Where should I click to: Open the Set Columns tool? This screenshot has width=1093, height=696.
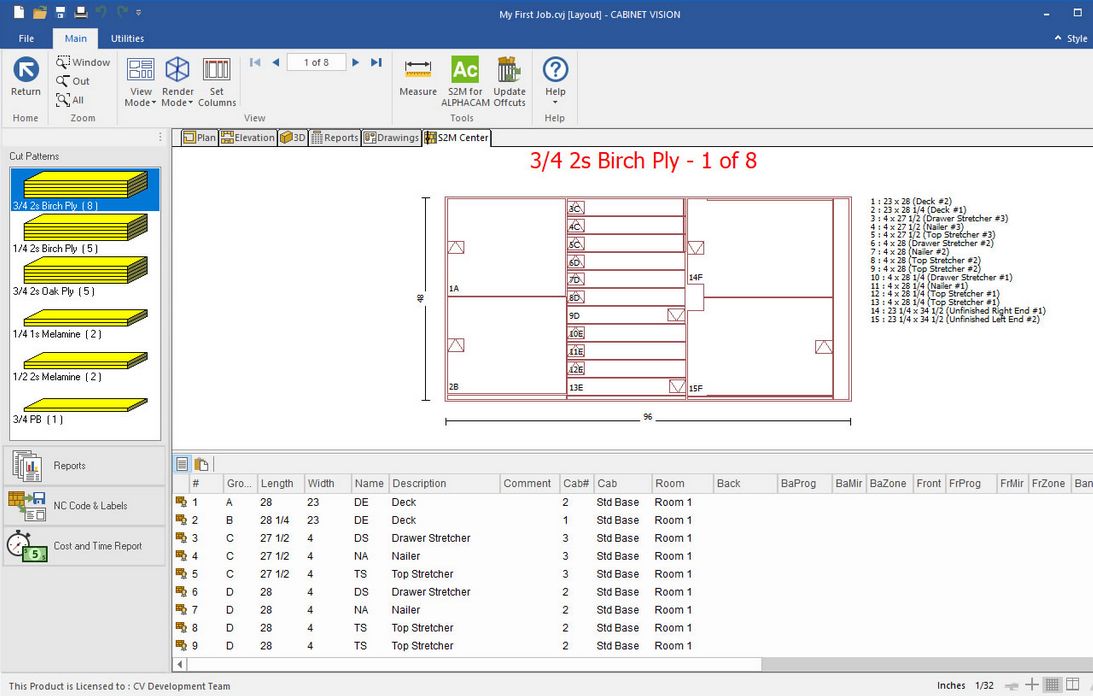pos(217,78)
